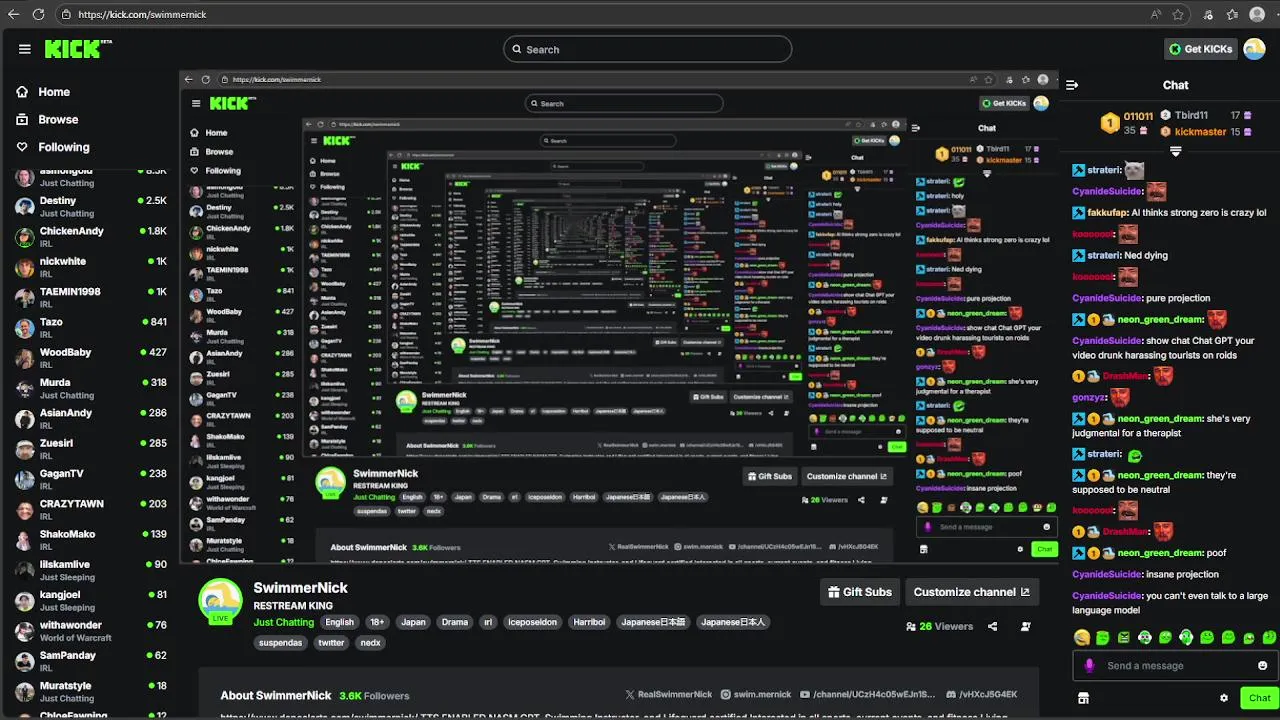Click the Gift Subs button
Viewport: 1280px width, 720px height.
[x=859, y=592]
